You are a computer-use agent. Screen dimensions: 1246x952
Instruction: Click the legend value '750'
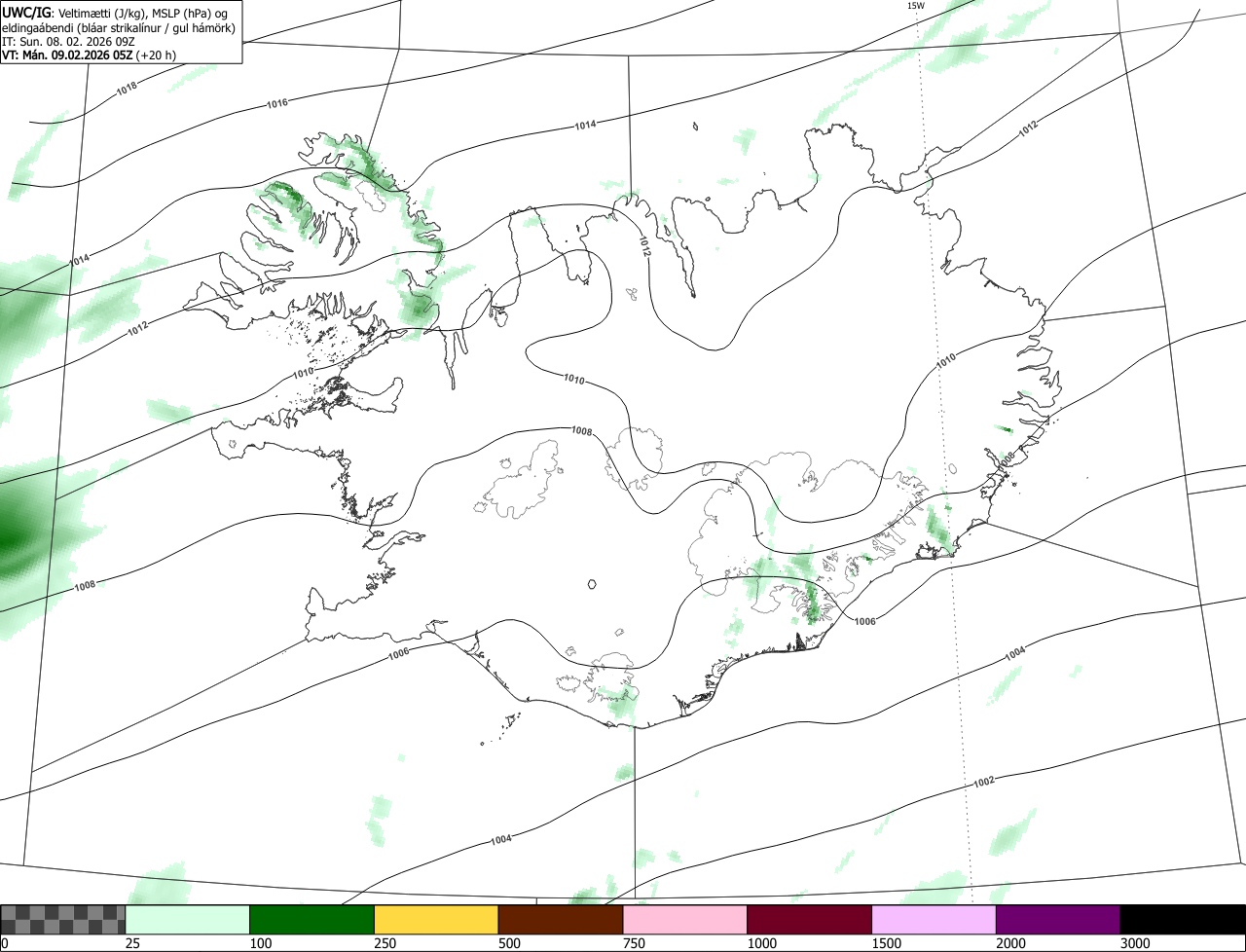click(x=634, y=943)
